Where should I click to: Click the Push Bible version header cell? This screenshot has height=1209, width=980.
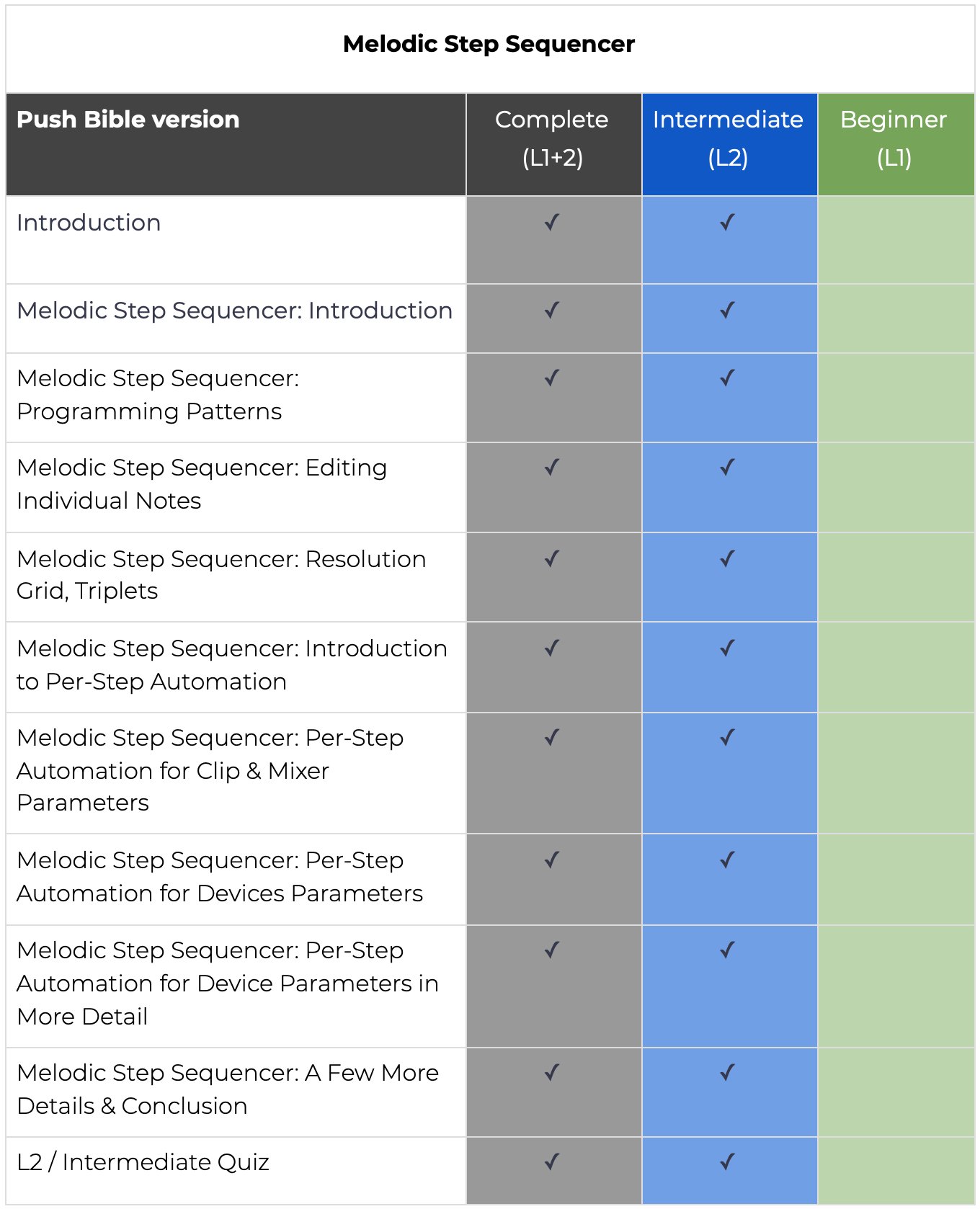(x=128, y=120)
